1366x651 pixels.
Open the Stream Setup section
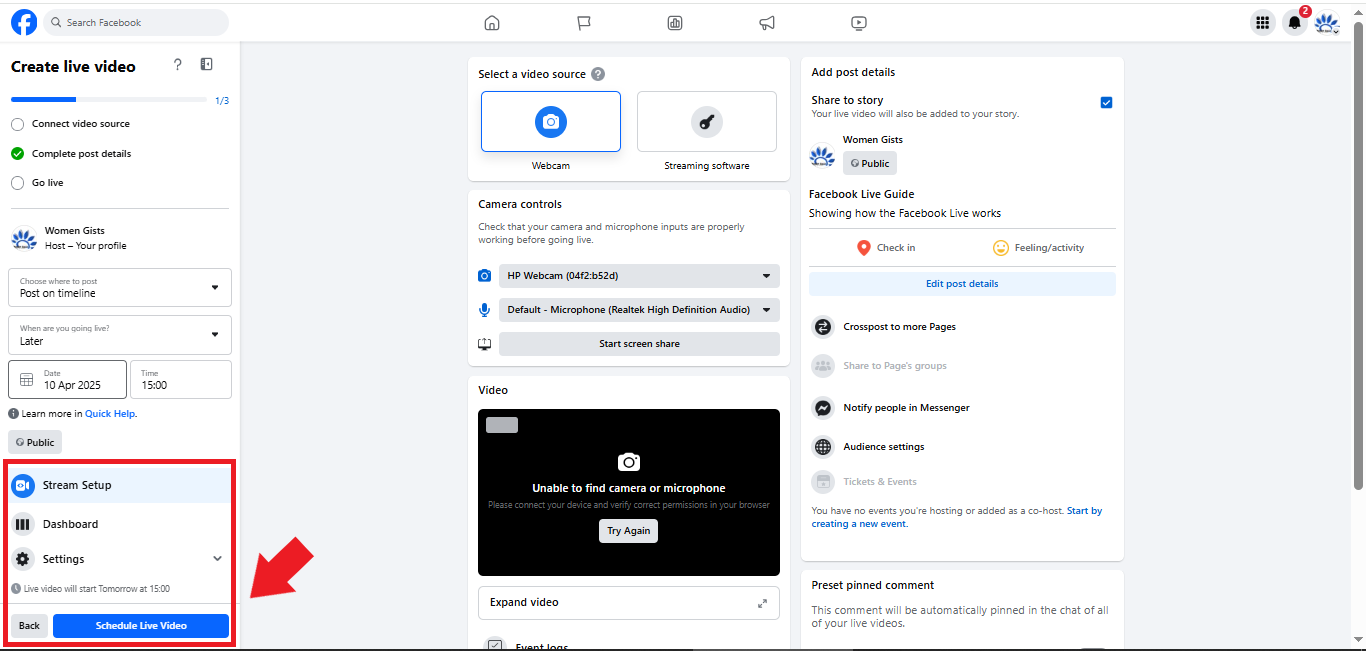pyautogui.click(x=120, y=485)
